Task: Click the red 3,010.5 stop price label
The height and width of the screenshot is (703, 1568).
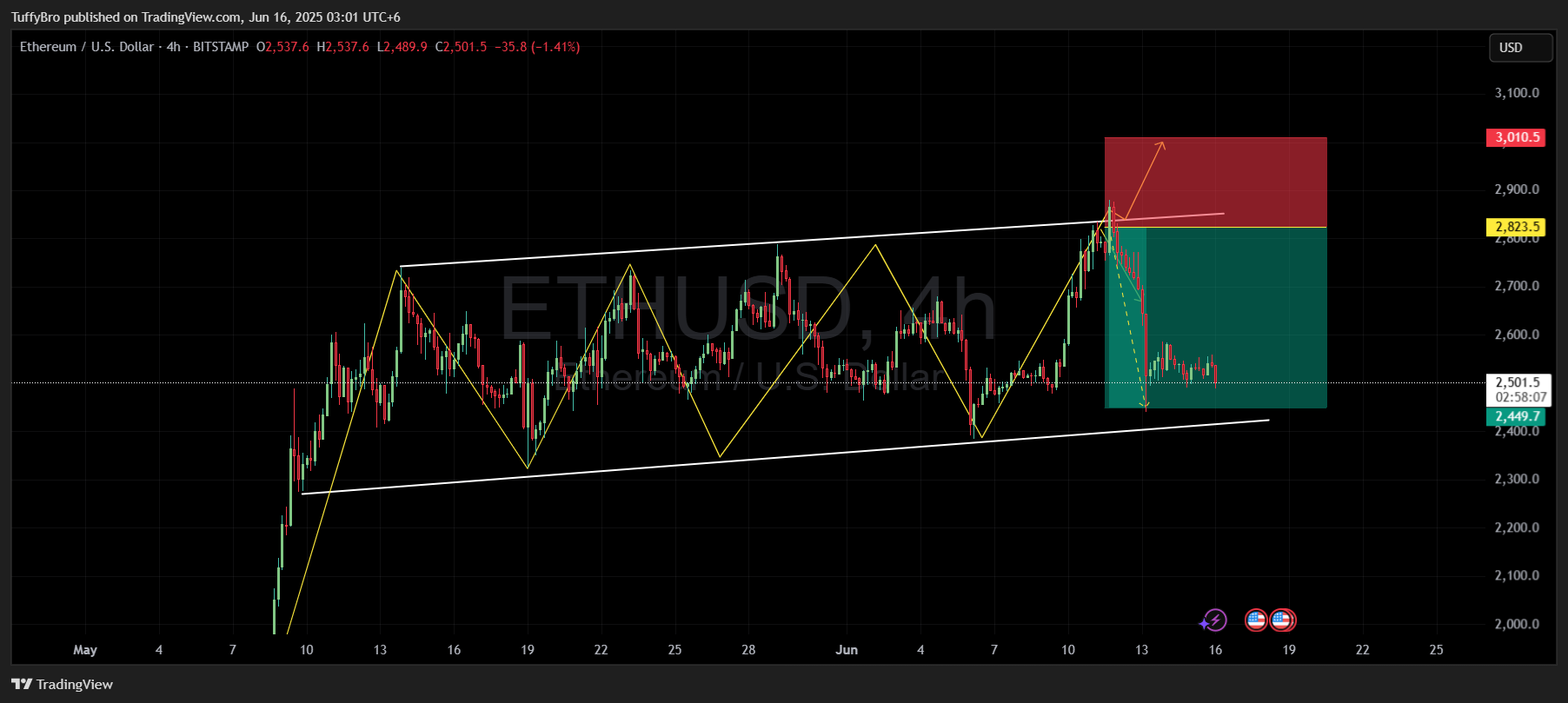Action: pos(1516,137)
